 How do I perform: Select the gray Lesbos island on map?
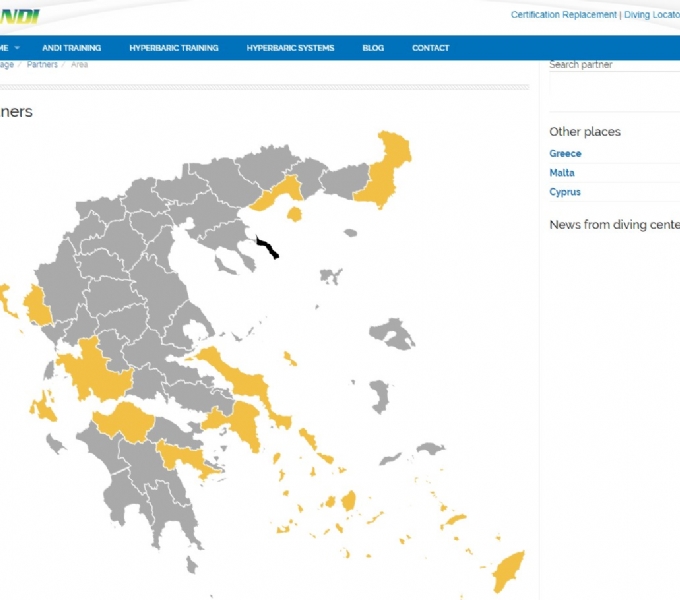click(x=392, y=333)
